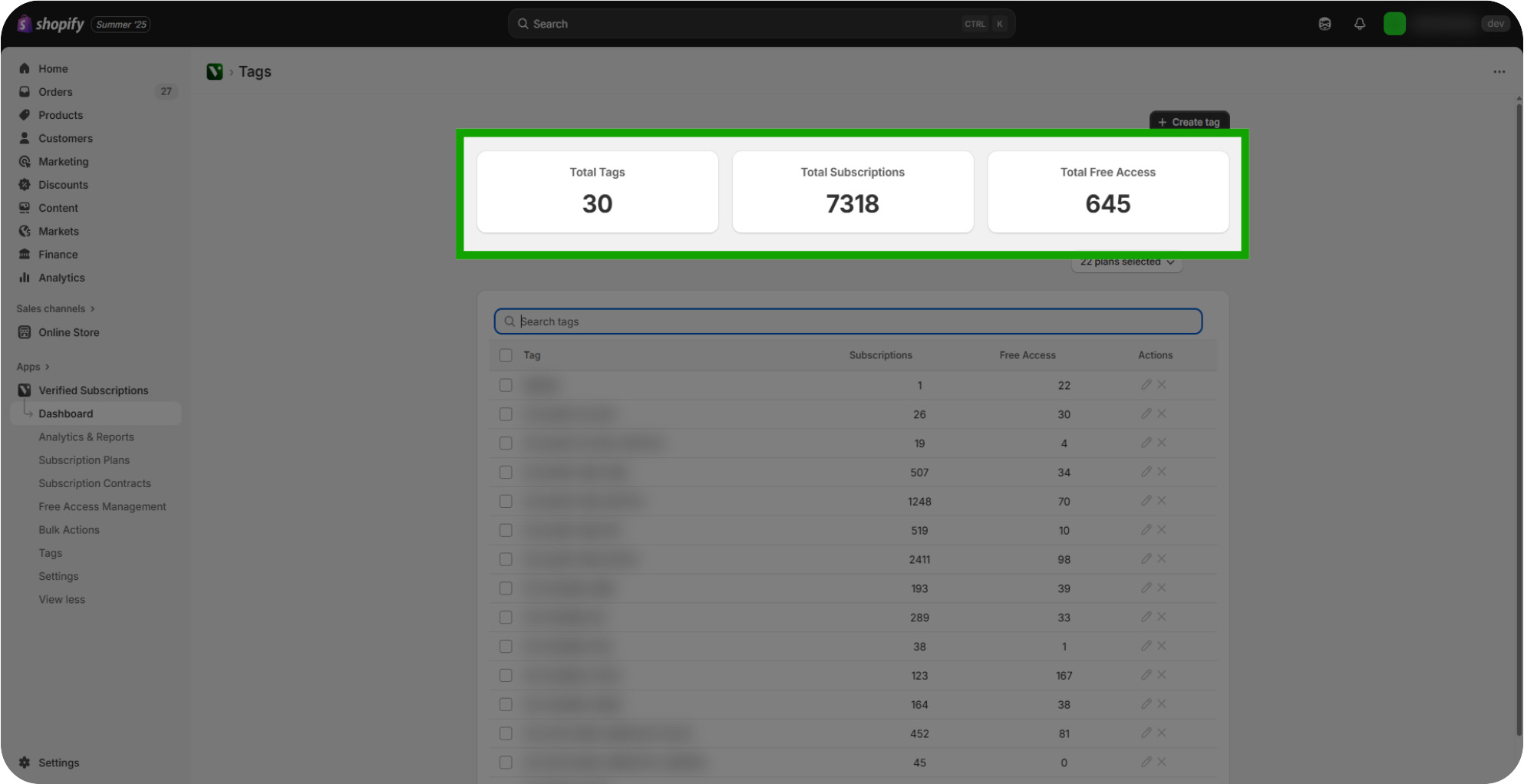Screen dimensions: 1524x784
Task: Delete the tag with 1248 subscriptions
Action: (x=1162, y=501)
